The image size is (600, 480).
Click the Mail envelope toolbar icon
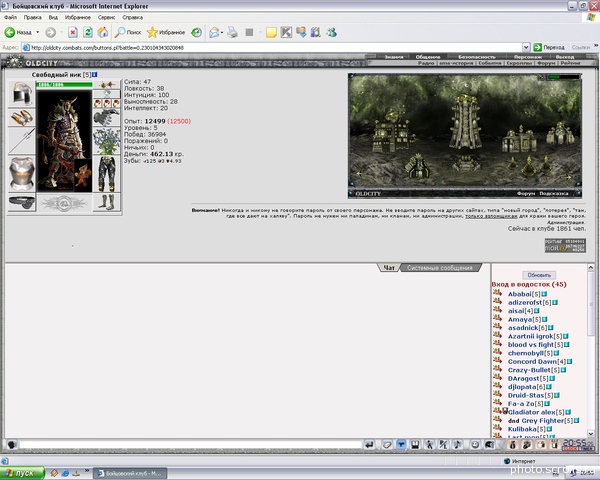(x=214, y=33)
